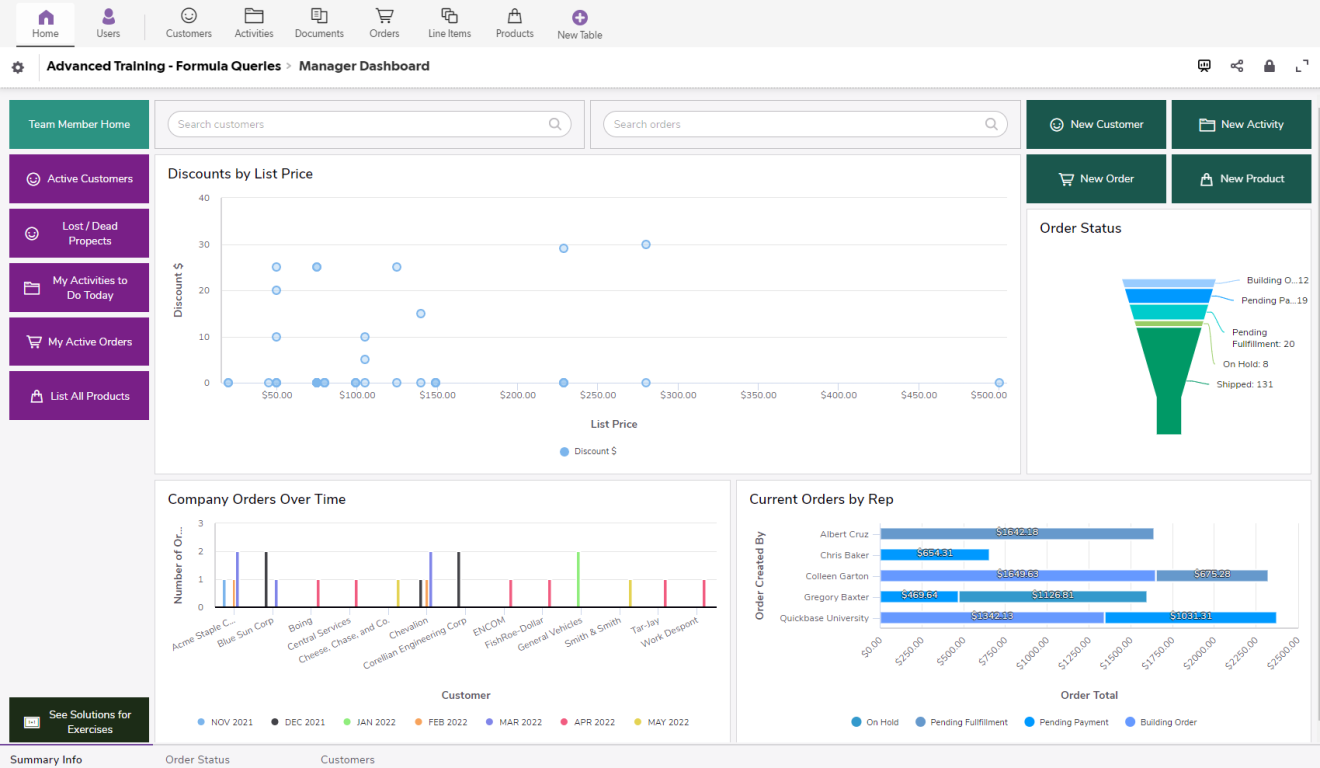Image resolution: width=1320 pixels, height=768 pixels.
Task: Click the New Order button
Action: point(1095,179)
